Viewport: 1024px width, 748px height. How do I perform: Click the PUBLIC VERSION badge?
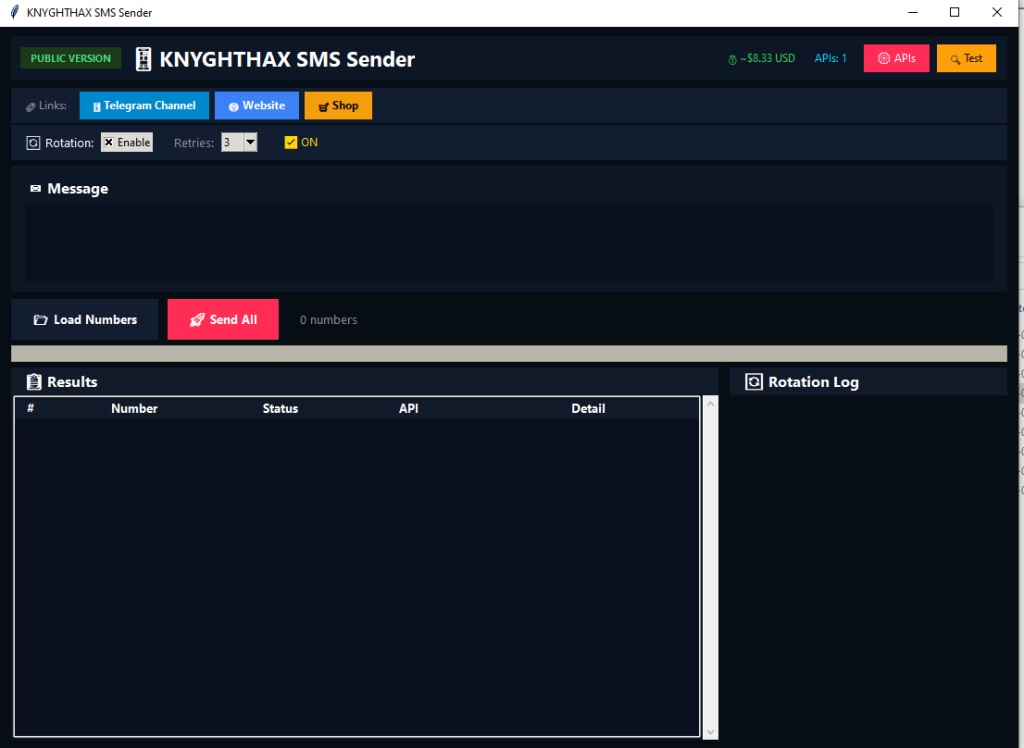71,58
